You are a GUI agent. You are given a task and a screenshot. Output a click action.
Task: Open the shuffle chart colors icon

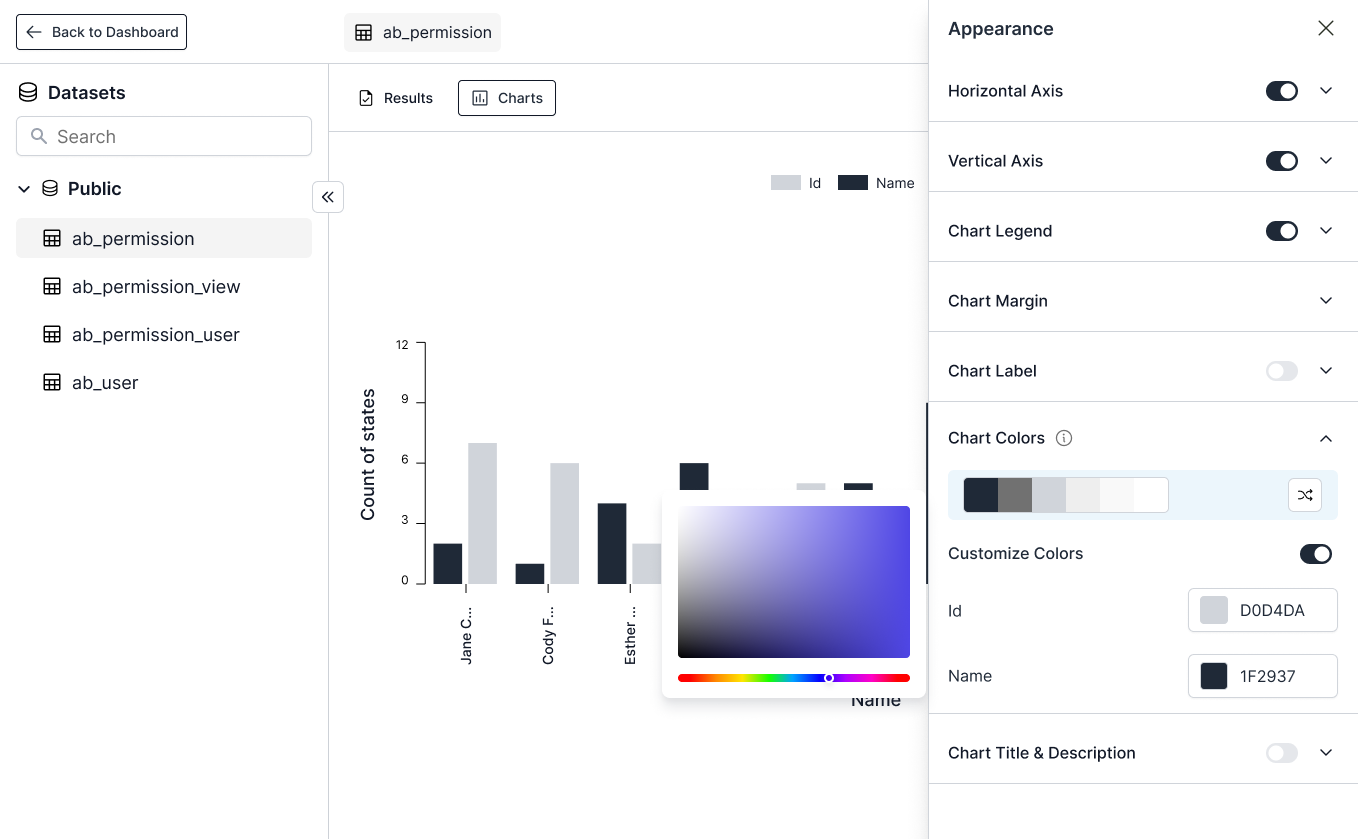tap(1305, 495)
